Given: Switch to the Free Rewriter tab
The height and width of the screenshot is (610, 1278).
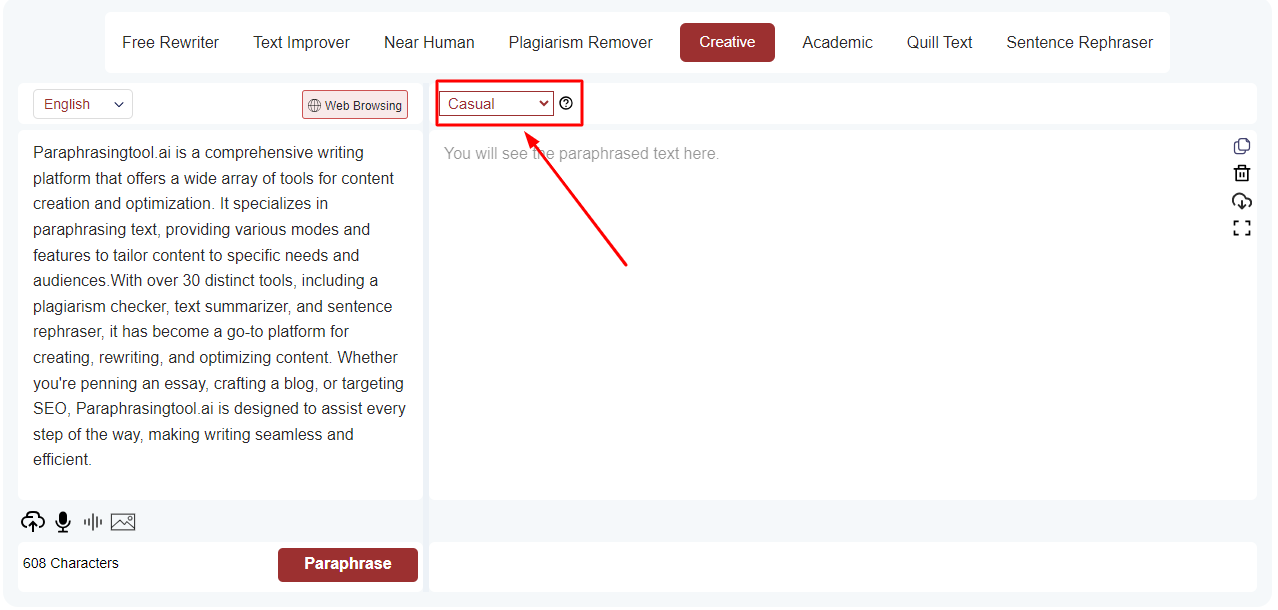Looking at the screenshot, I should [170, 42].
